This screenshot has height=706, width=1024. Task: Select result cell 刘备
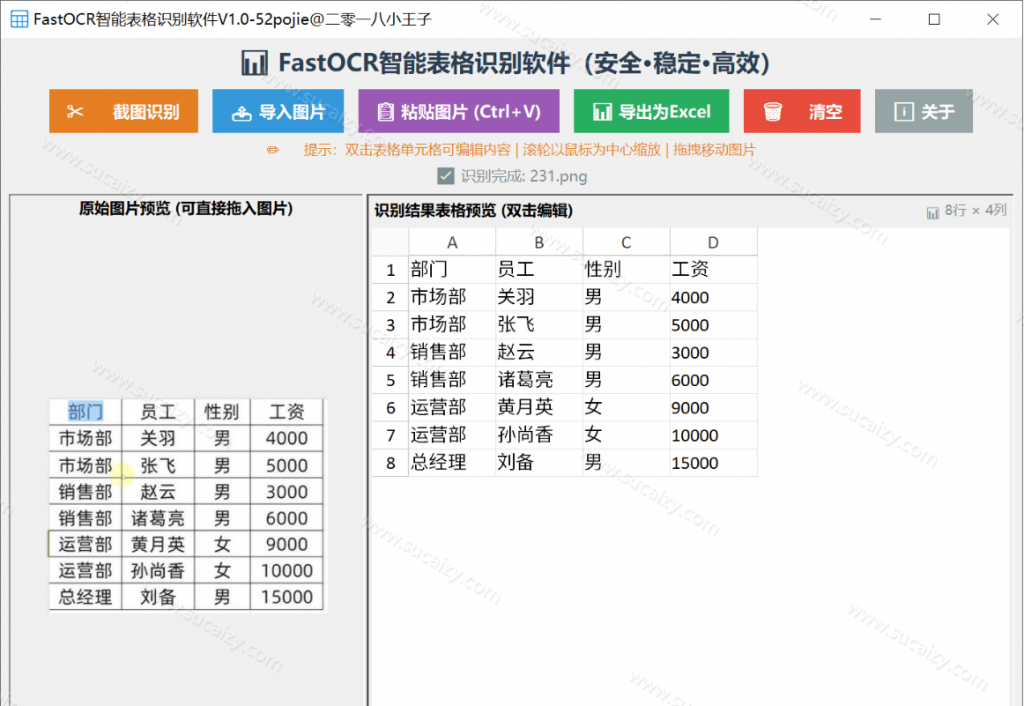click(x=539, y=463)
